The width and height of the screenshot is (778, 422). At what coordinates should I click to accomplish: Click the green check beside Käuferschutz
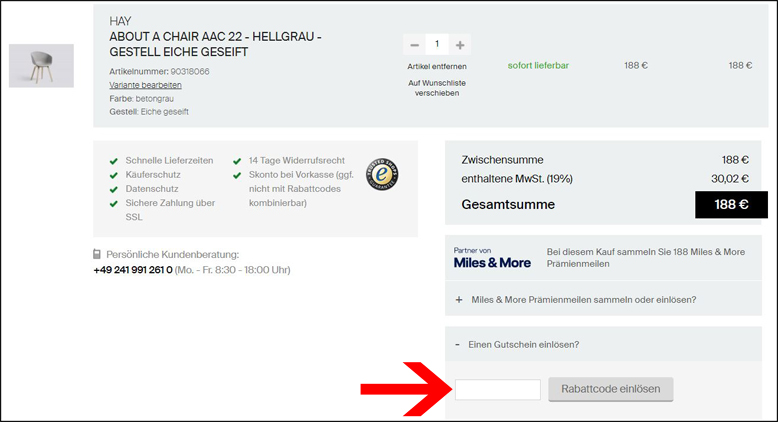(x=114, y=175)
